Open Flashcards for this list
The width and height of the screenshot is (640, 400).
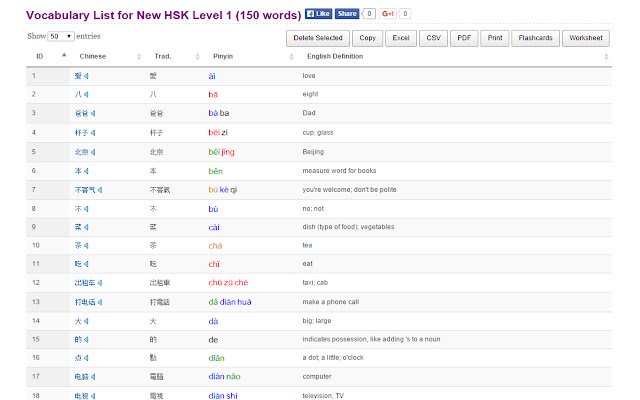[x=535, y=38]
